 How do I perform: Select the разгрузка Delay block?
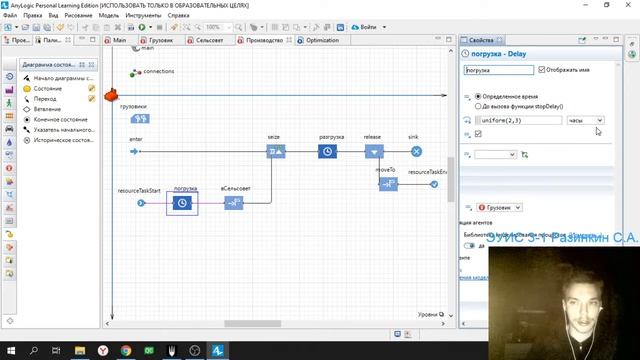[327, 152]
